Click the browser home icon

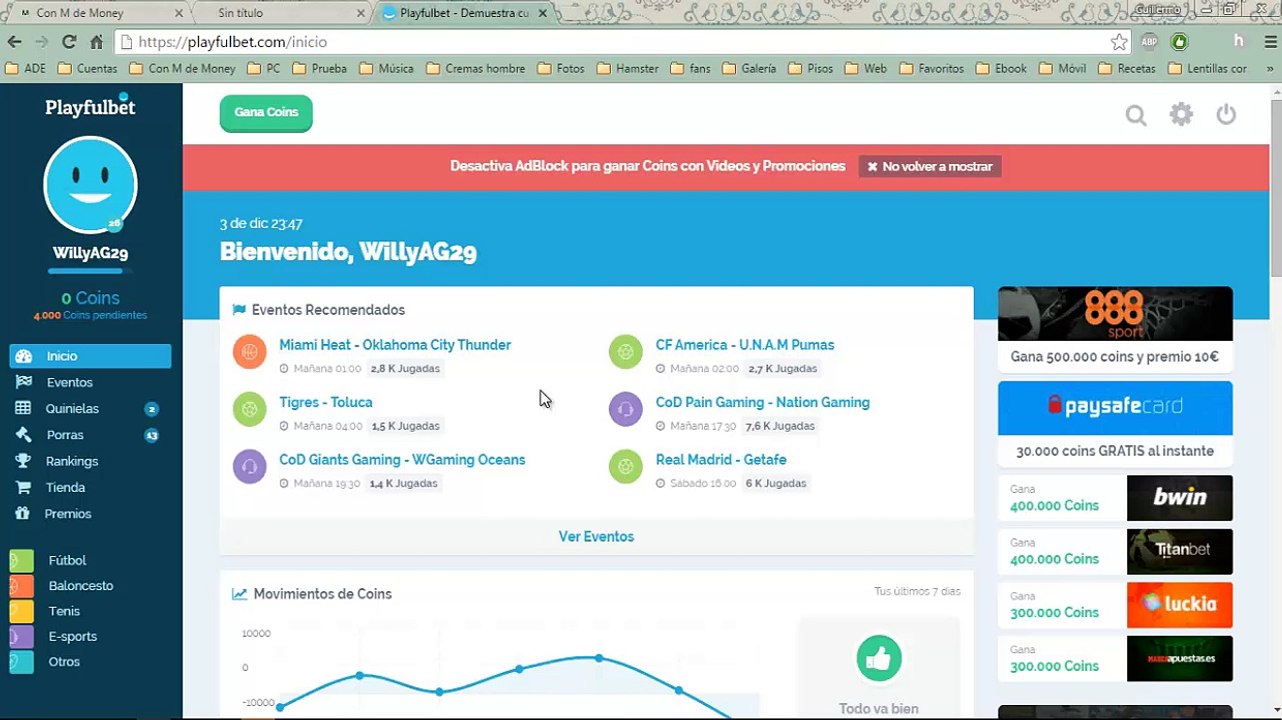96,42
